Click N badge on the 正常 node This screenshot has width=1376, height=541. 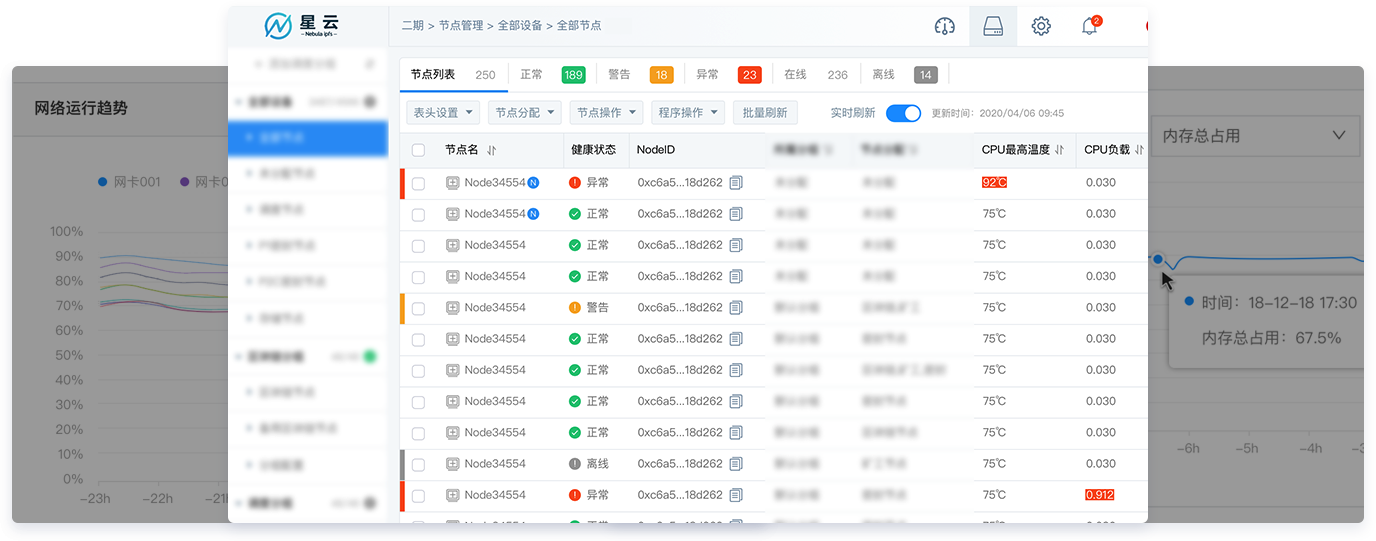(x=533, y=214)
